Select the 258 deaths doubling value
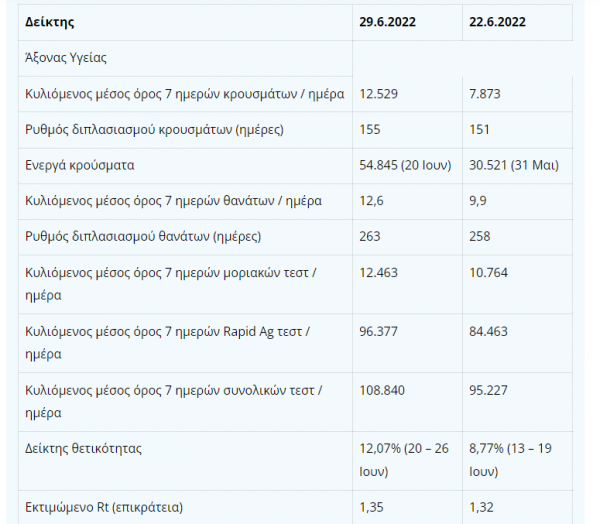This screenshot has width=600, height=524. 479,237
